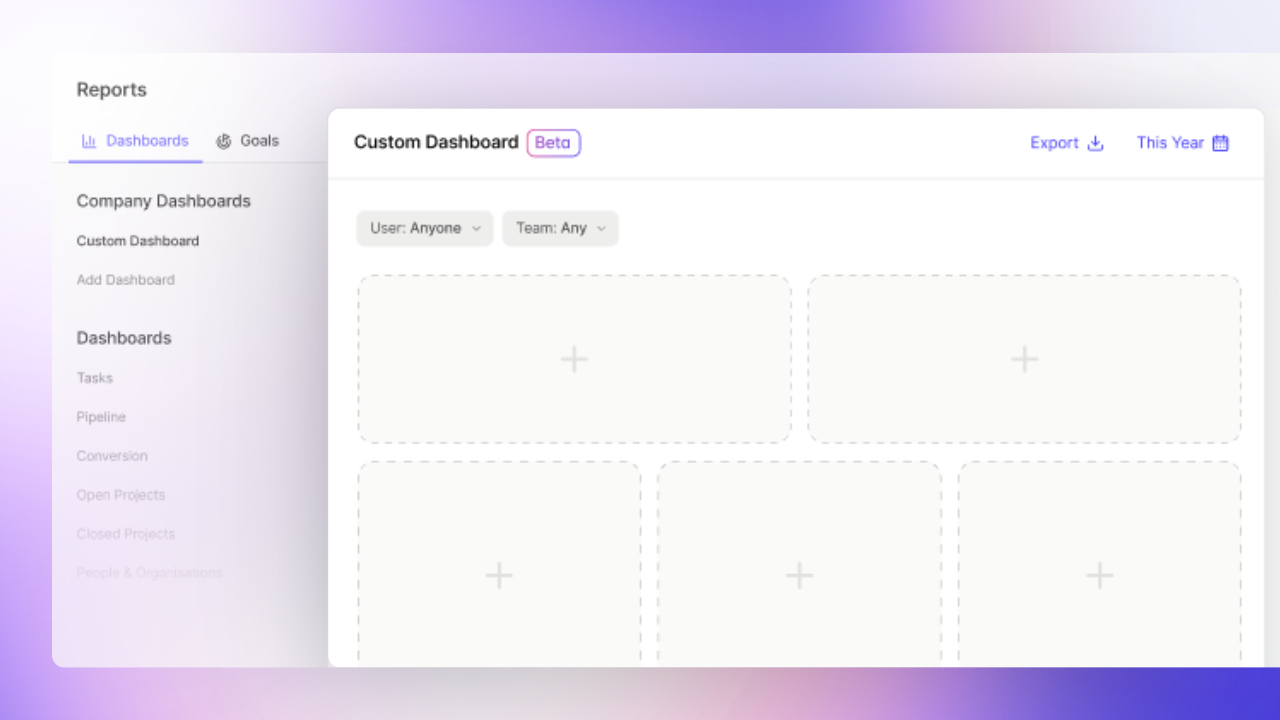Open the User: Anyone filter dropdown
Screen dimensions: 1280x720
424,228
